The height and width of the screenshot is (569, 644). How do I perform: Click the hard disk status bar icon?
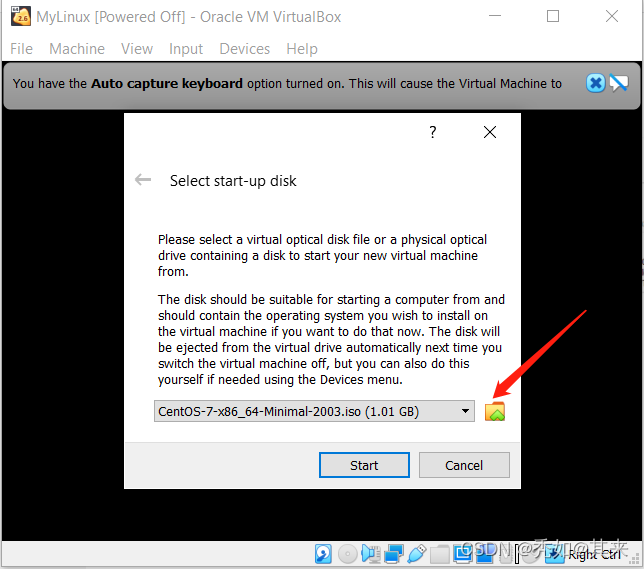[x=323, y=554]
